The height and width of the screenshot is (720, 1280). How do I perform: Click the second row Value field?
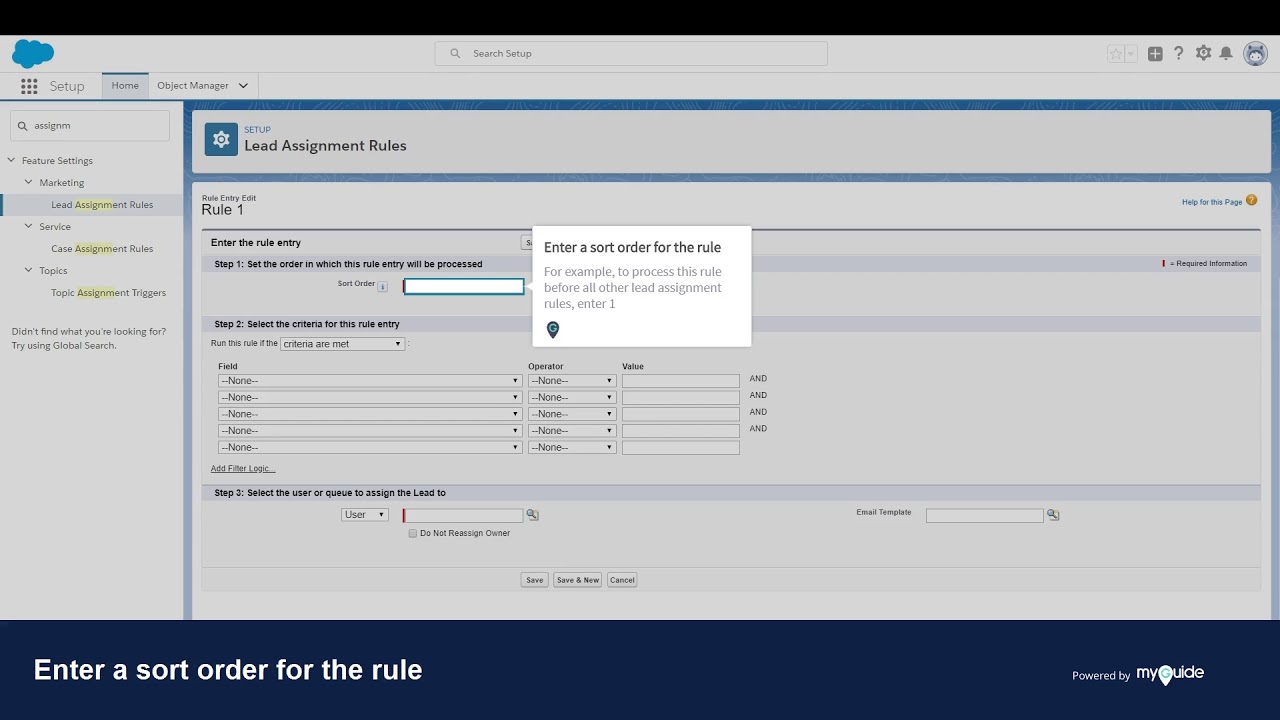tap(681, 398)
